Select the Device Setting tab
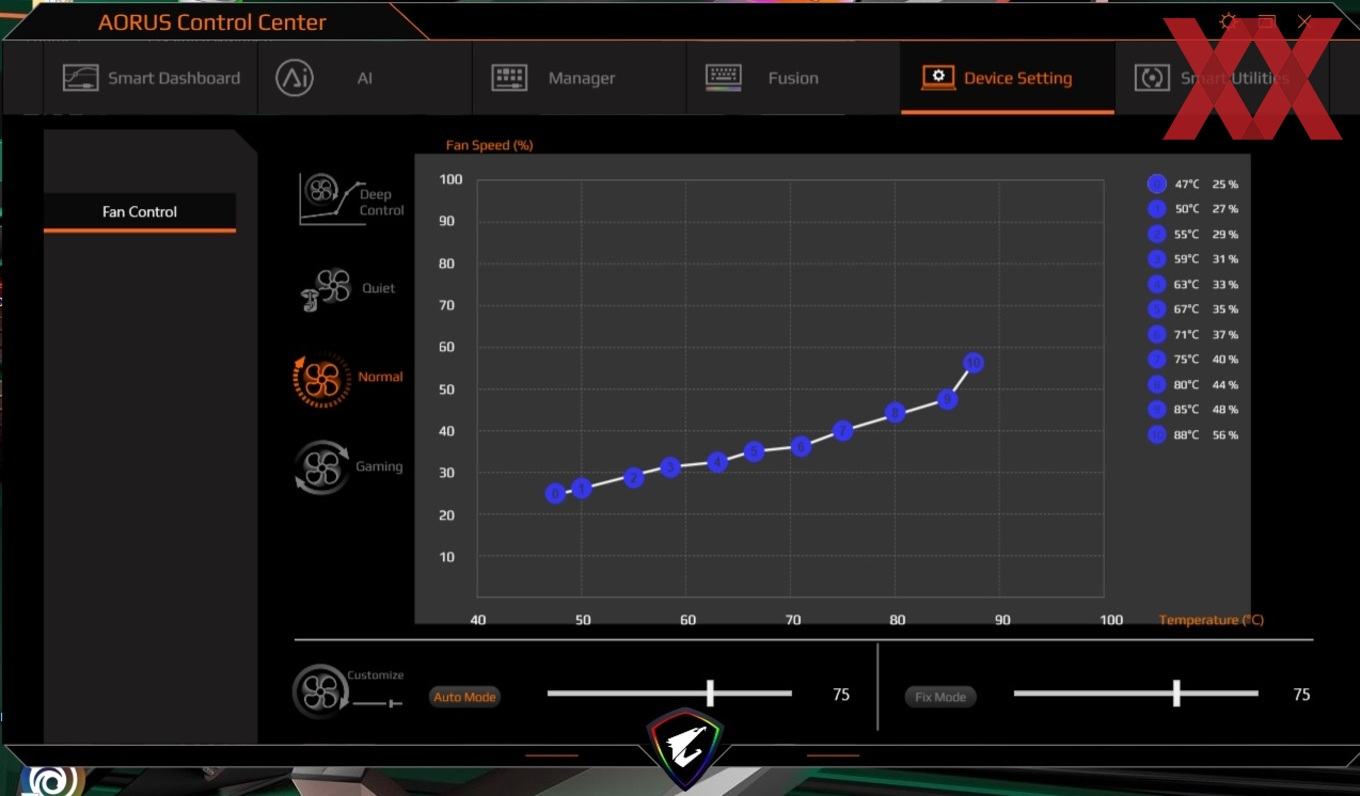The width and height of the screenshot is (1360, 796). [1007, 78]
